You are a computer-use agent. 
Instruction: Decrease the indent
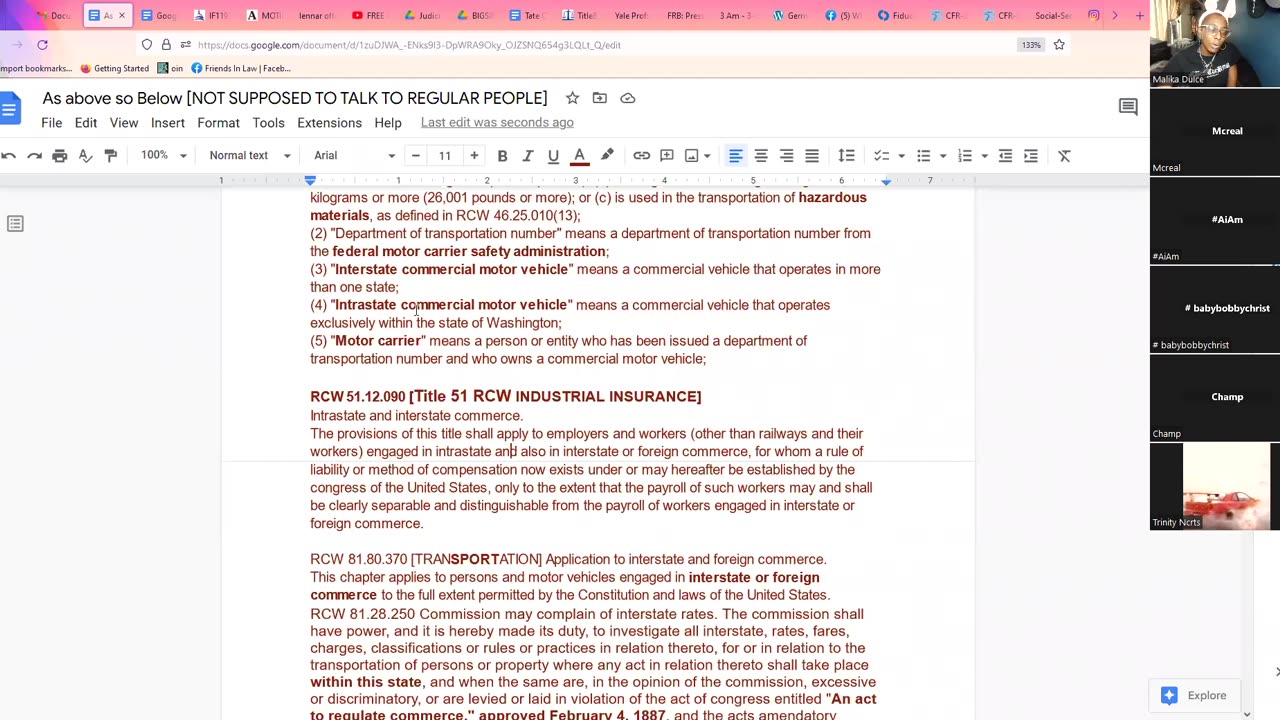[1005, 155]
